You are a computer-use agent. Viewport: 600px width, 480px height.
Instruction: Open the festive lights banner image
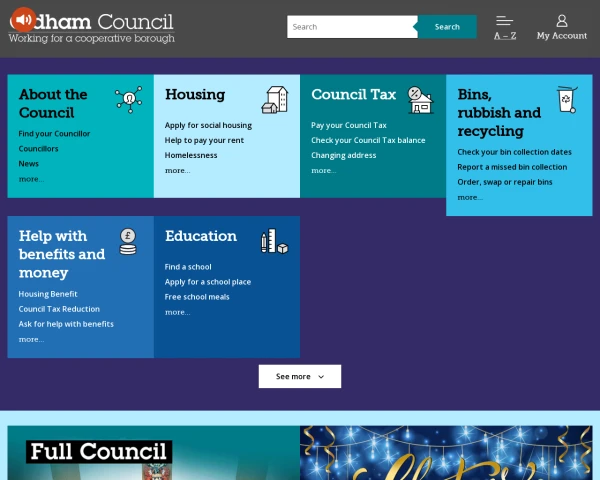click(446, 453)
